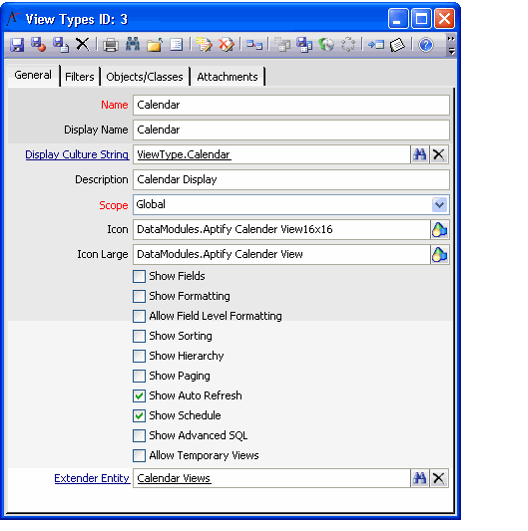This screenshot has height=531, width=528.
Task: Enable the Show Sorting checkbox
Action: point(139,336)
